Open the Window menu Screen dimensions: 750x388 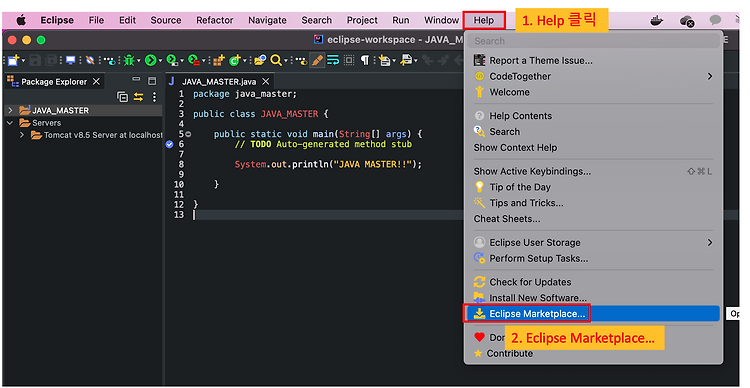[x=441, y=20]
